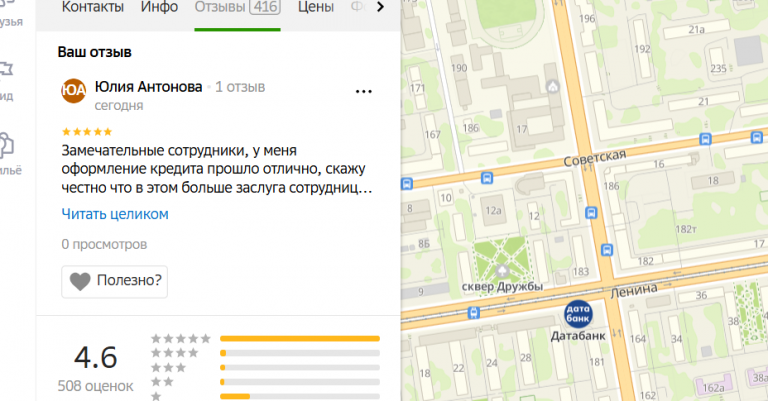The height and width of the screenshot is (401, 768).
Task: Click the "508 оценок" label
Action: point(96,386)
